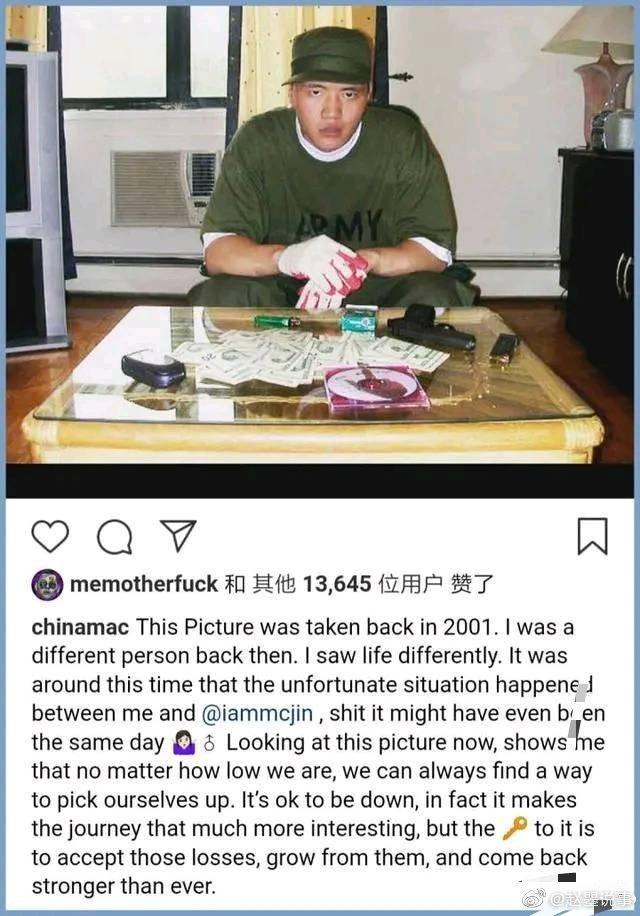
Task: Click the 赞了 text after like count
Action: point(471,584)
